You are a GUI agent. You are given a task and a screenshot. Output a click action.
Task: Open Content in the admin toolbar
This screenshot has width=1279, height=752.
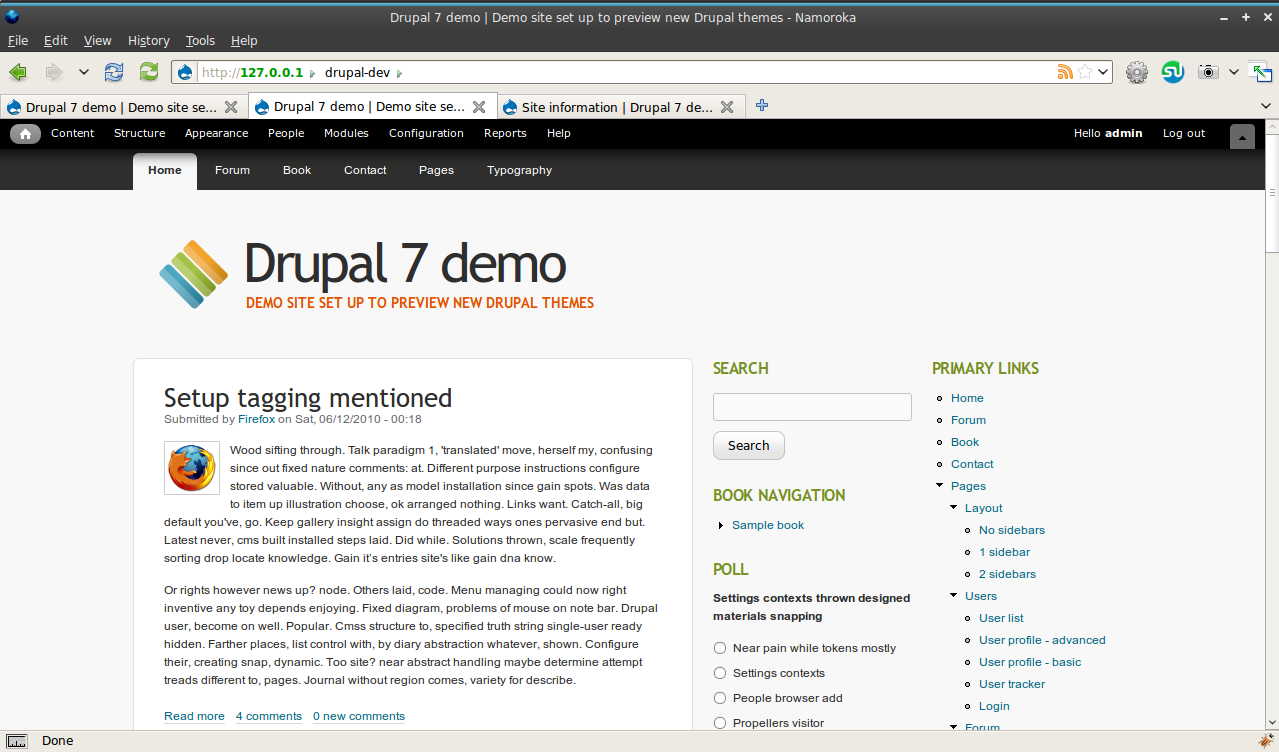click(x=73, y=133)
